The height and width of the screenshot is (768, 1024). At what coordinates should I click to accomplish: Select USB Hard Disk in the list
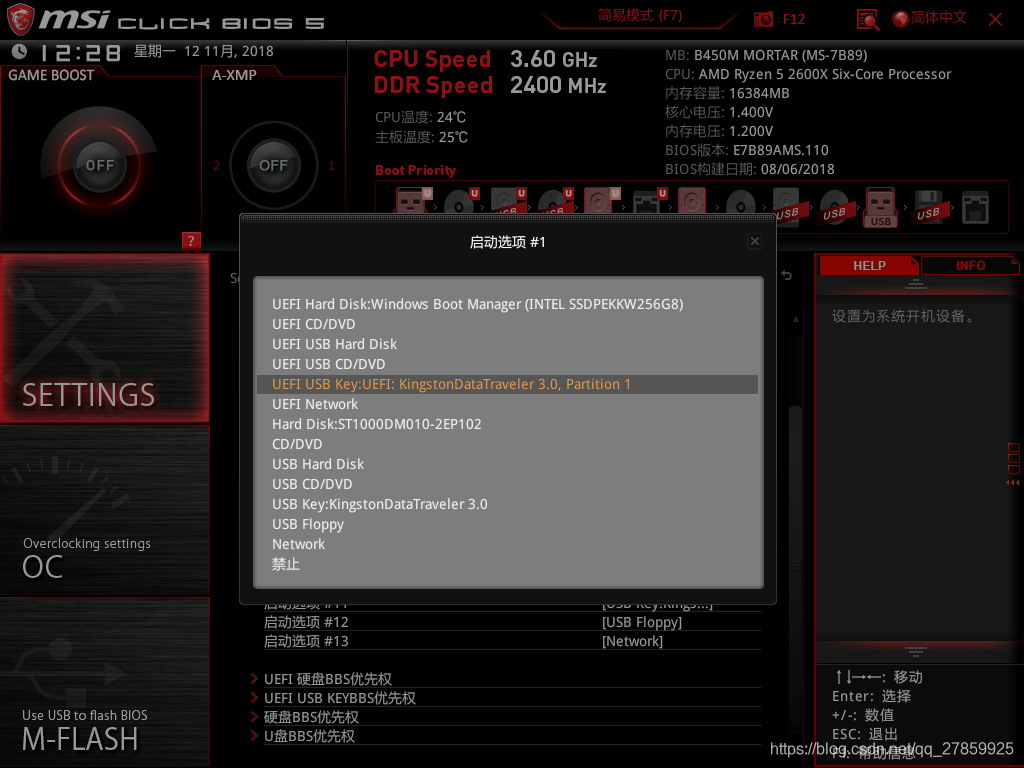(507, 464)
